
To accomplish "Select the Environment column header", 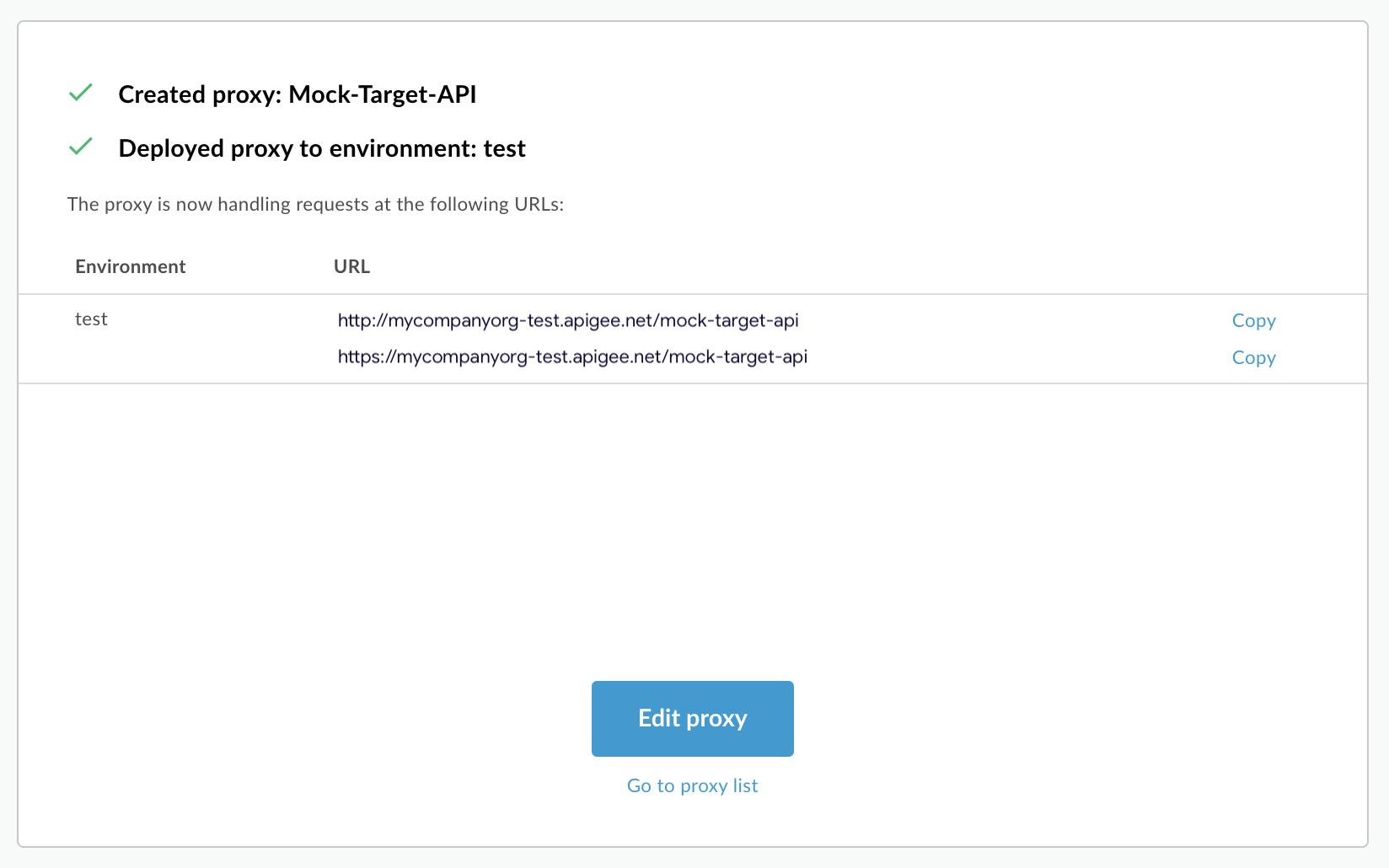I will click(x=130, y=266).
